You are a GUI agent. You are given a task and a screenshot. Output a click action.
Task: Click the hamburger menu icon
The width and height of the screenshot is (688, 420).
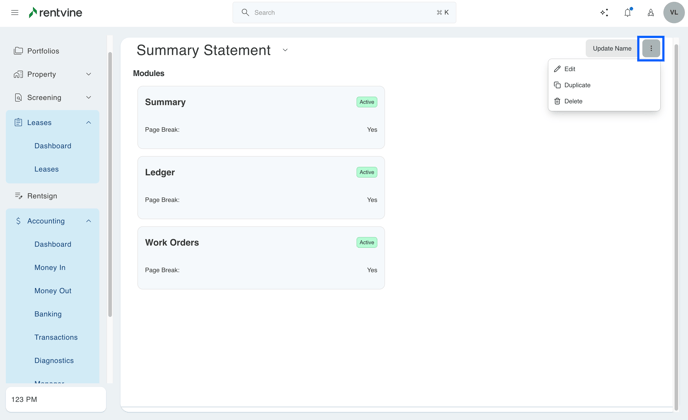(15, 13)
